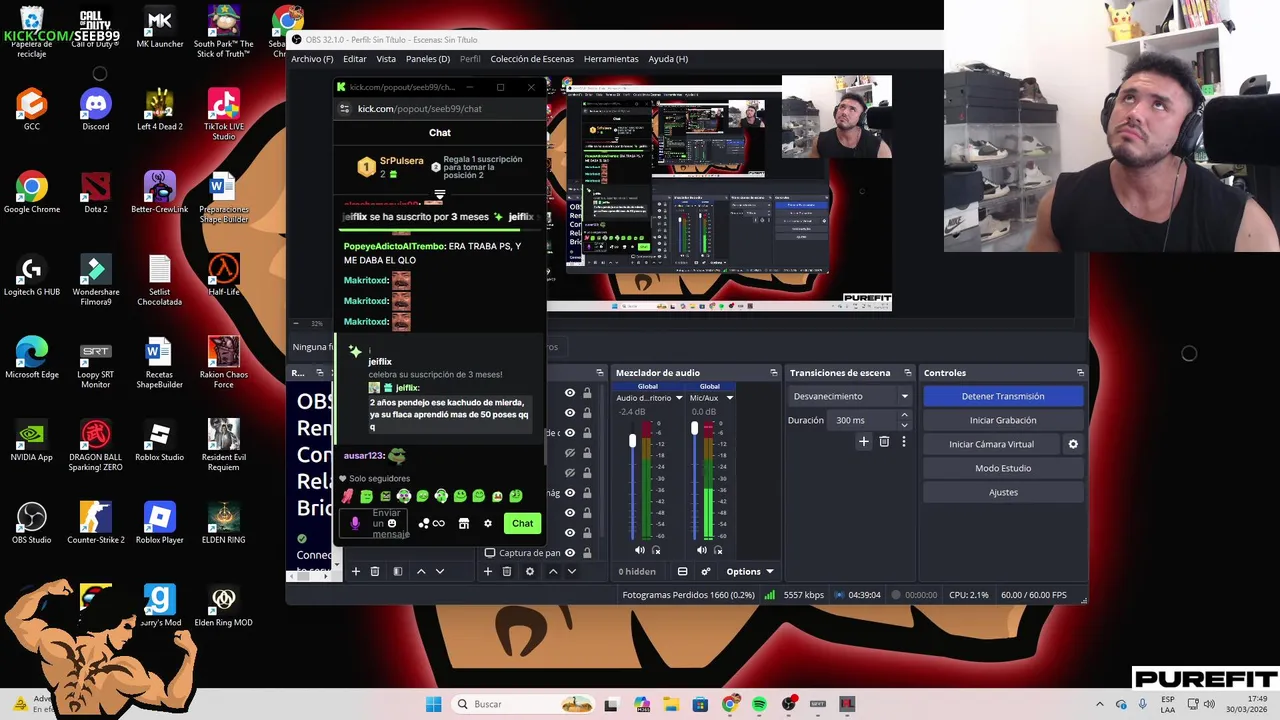Open Kick chat settings gear icon
The height and width of the screenshot is (720, 1280).
point(487,523)
